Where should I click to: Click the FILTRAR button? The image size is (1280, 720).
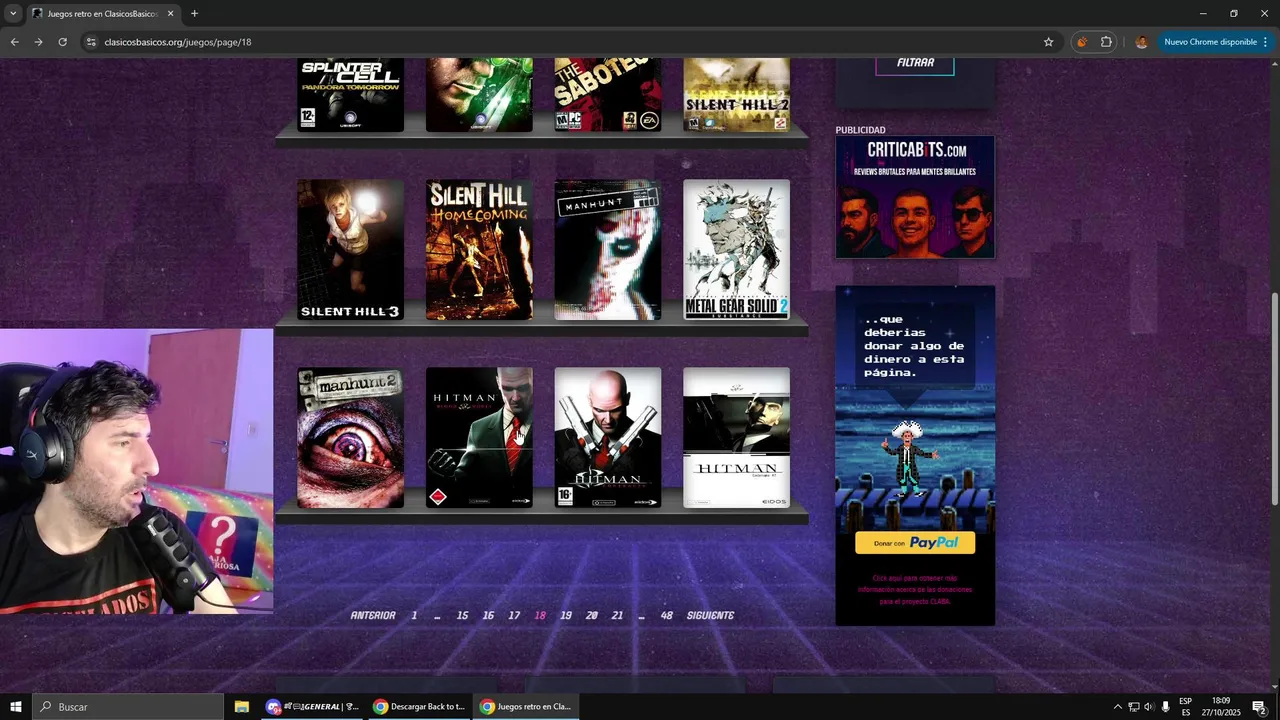tap(915, 62)
